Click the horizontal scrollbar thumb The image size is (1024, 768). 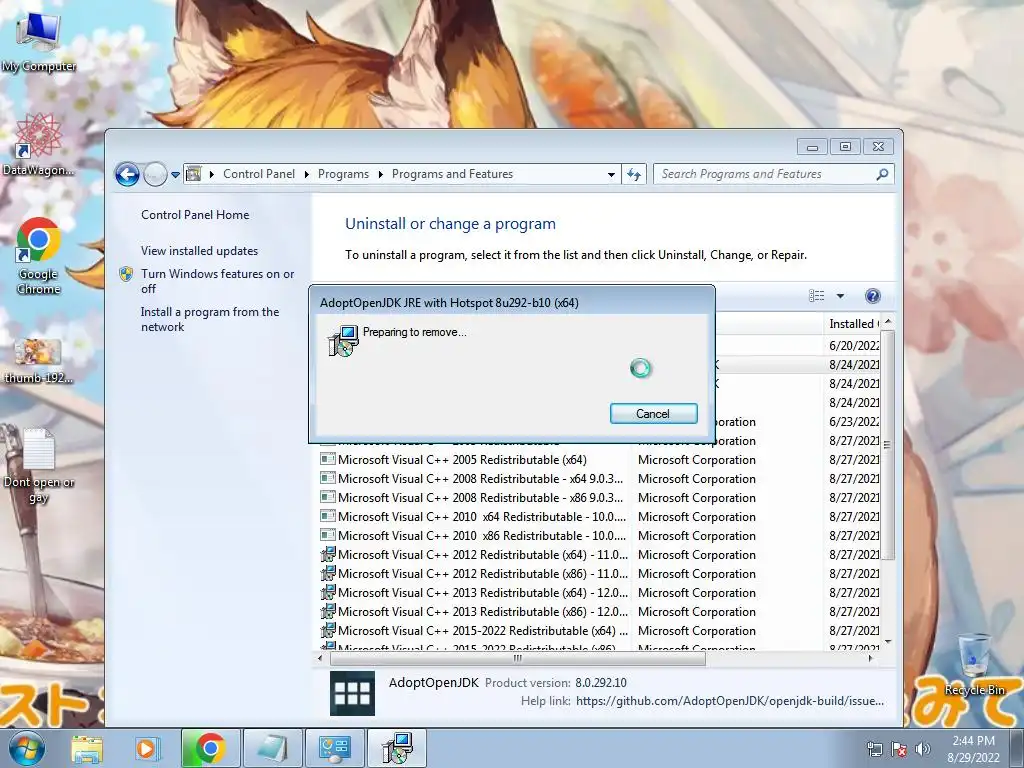click(x=518, y=658)
